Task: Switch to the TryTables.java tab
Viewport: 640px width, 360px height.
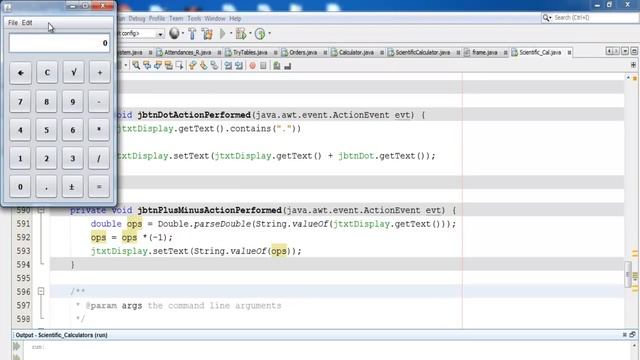Action: 250,53
